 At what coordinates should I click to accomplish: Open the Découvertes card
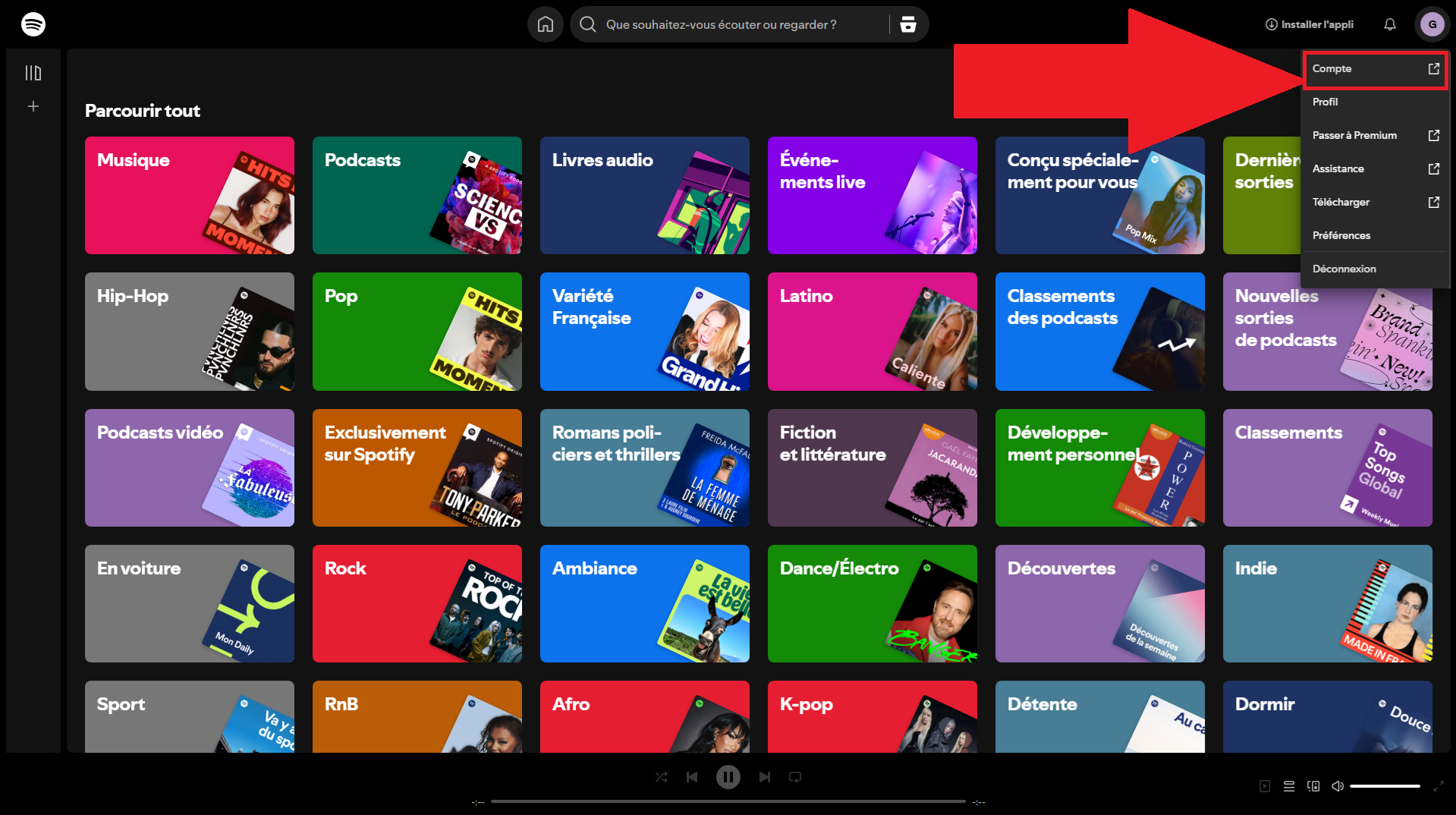tap(1100, 604)
